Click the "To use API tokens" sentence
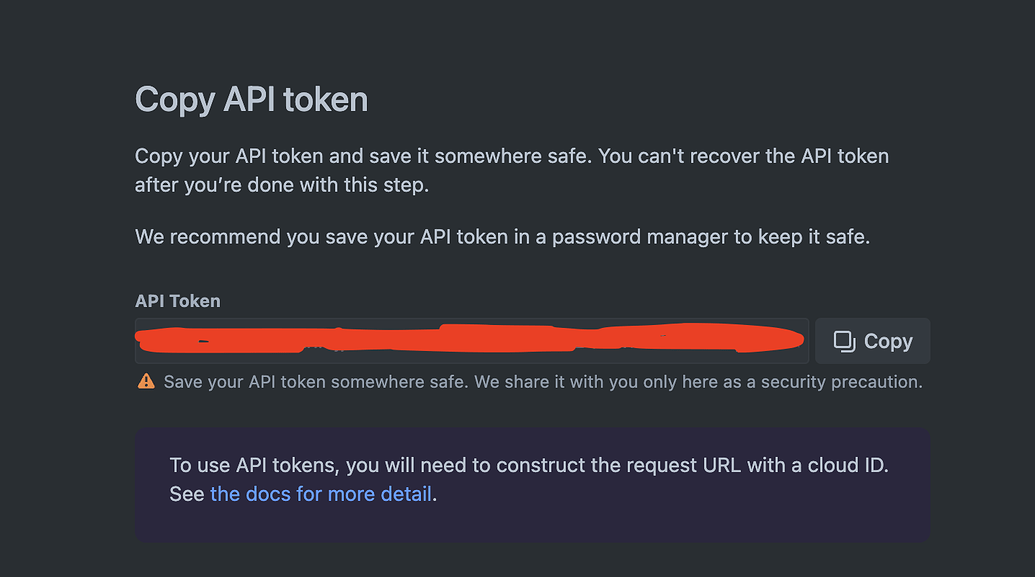Screen dimensions: 1035x577 click(x=529, y=465)
